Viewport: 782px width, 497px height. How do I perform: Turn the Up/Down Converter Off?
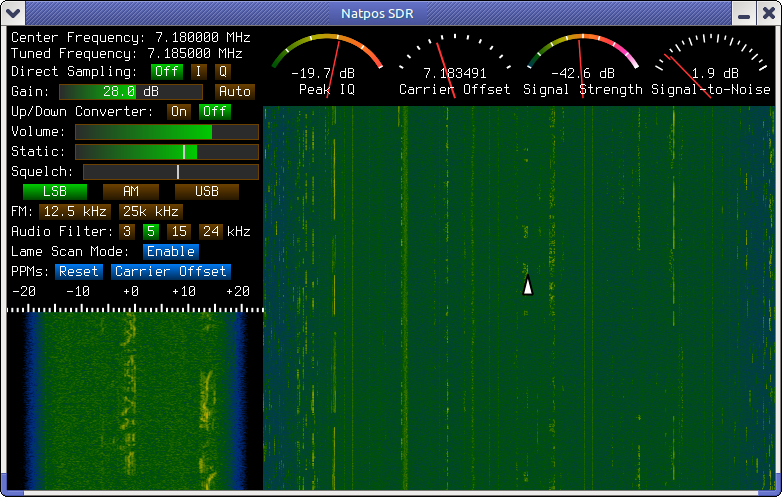coord(213,112)
